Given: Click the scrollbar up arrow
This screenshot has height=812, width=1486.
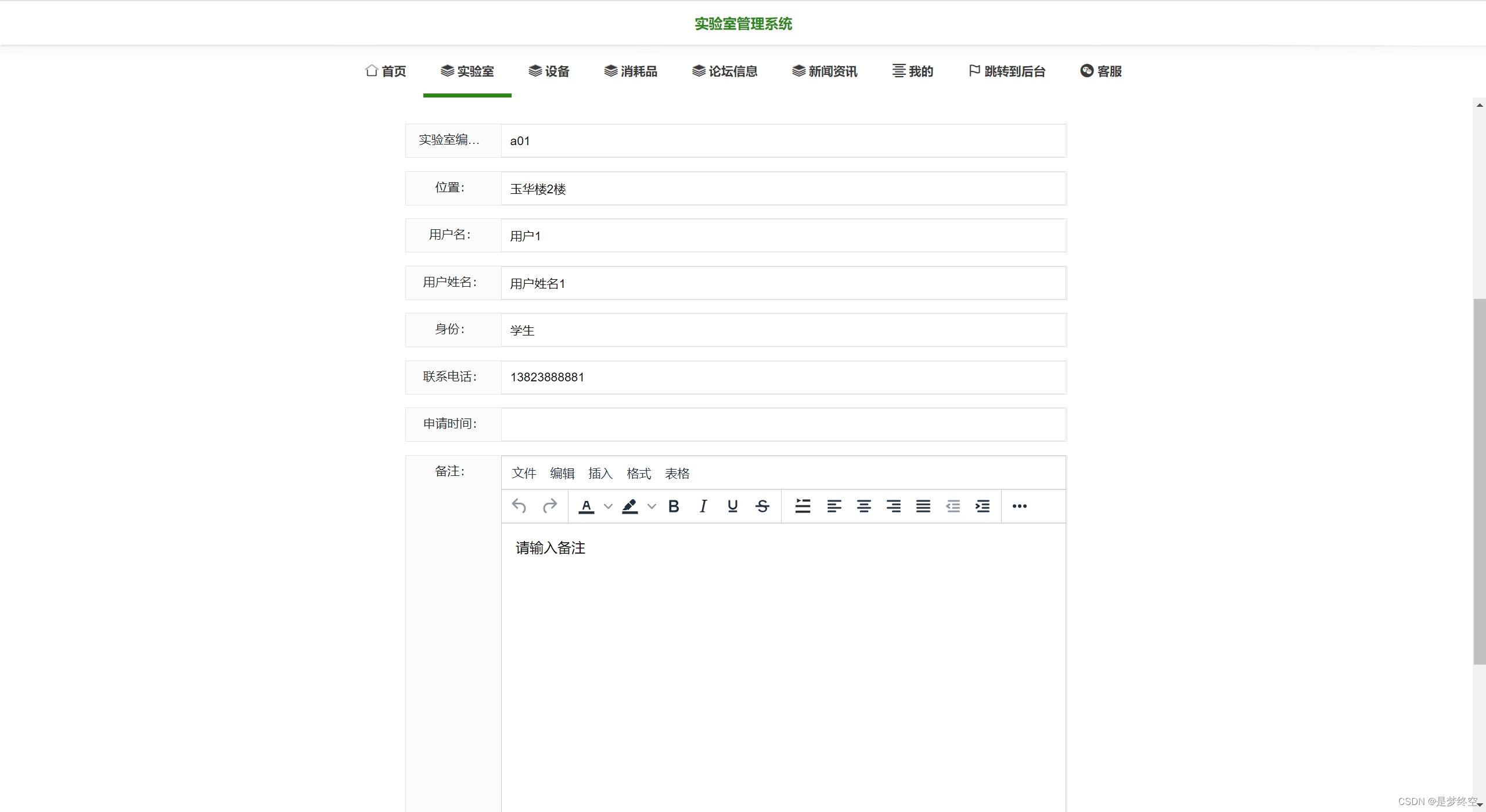Looking at the screenshot, I should (x=1480, y=105).
